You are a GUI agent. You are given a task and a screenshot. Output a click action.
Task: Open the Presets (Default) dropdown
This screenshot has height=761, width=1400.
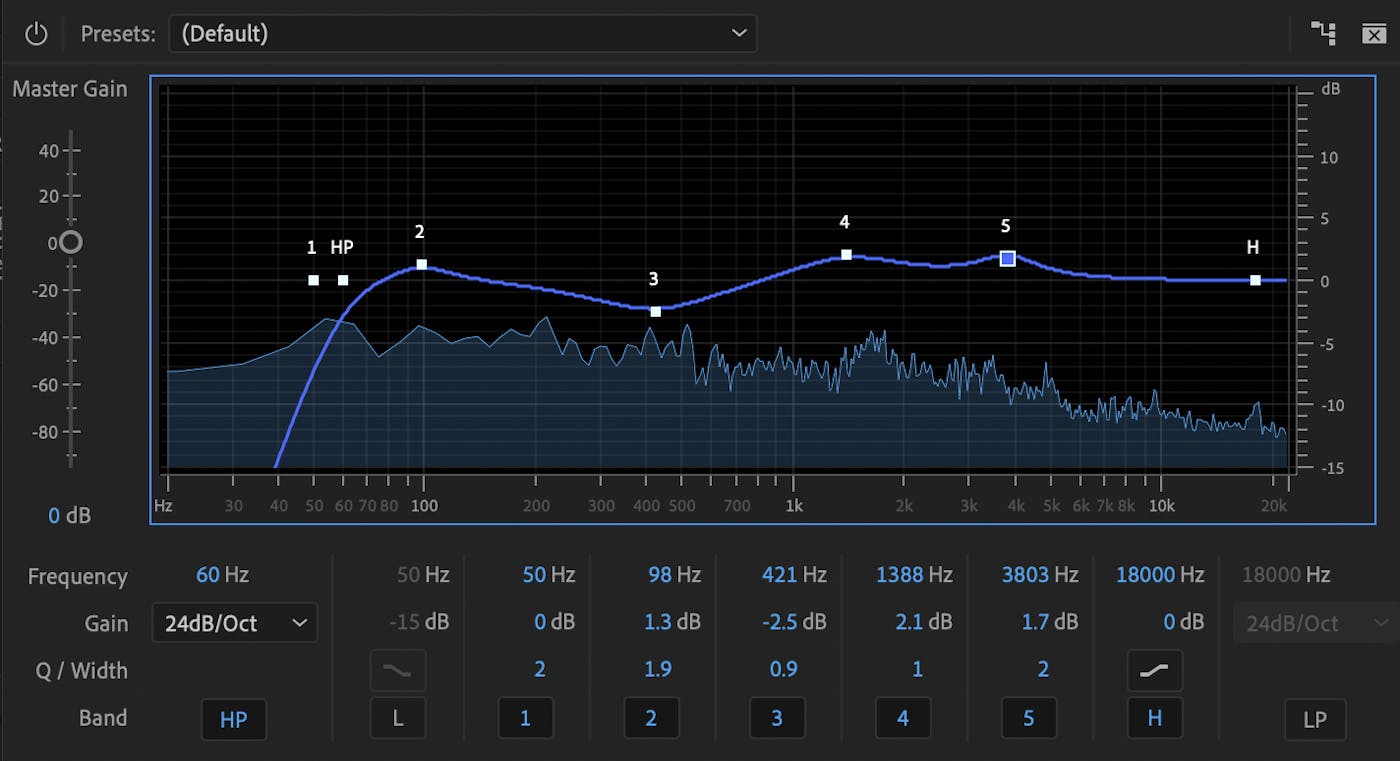(463, 33)
